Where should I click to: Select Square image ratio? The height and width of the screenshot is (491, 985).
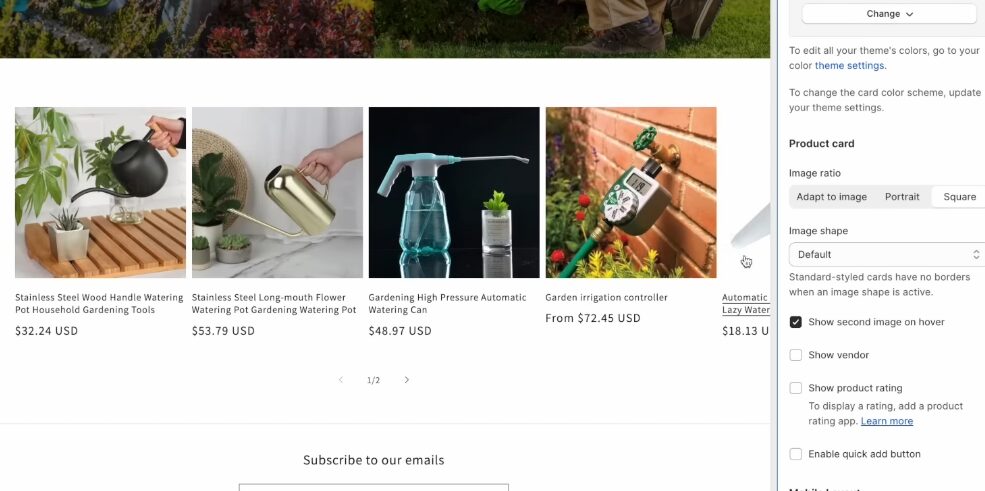coord(959,197)
